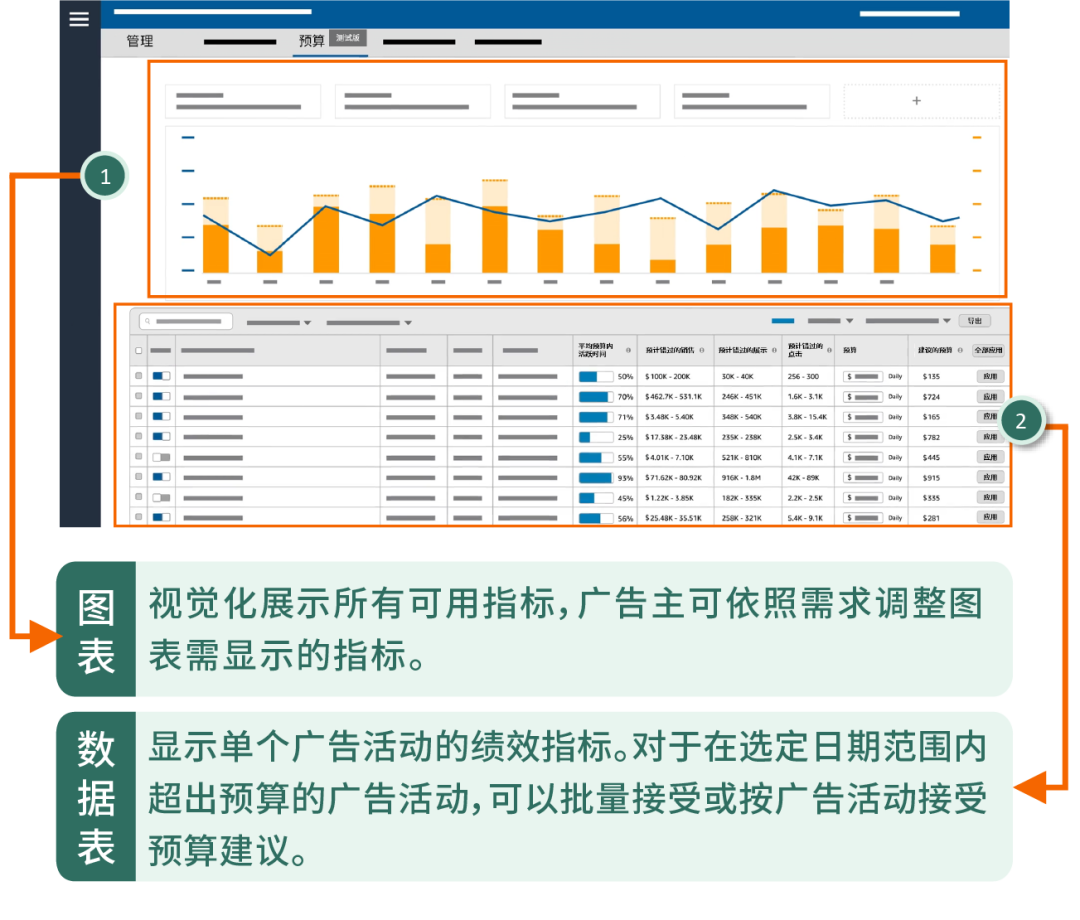Enable the off switch in the 55% row
The image size is (1080, 920).
[x=161, y=457]
